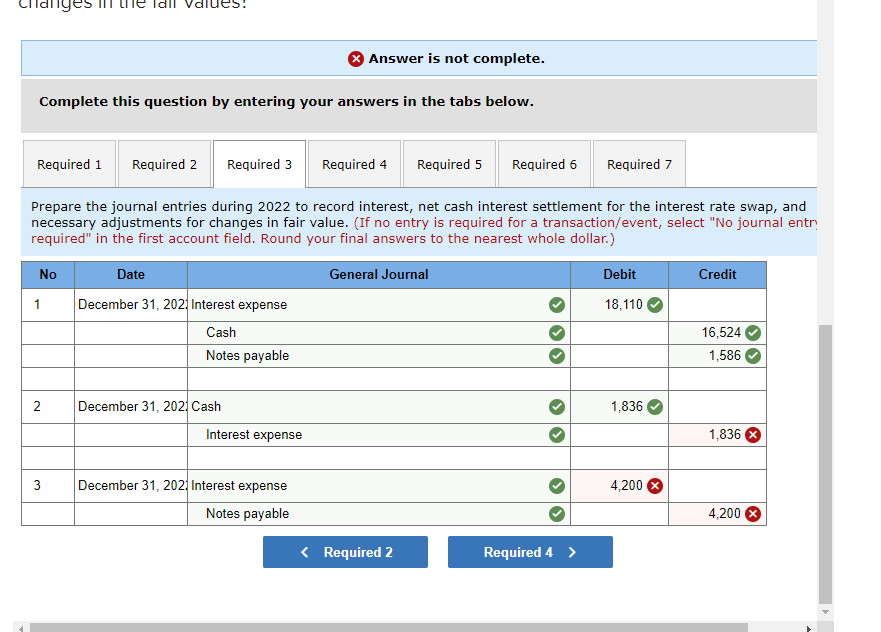
Task: Open the Required 1 tab
Action: [x=69, y=164]
